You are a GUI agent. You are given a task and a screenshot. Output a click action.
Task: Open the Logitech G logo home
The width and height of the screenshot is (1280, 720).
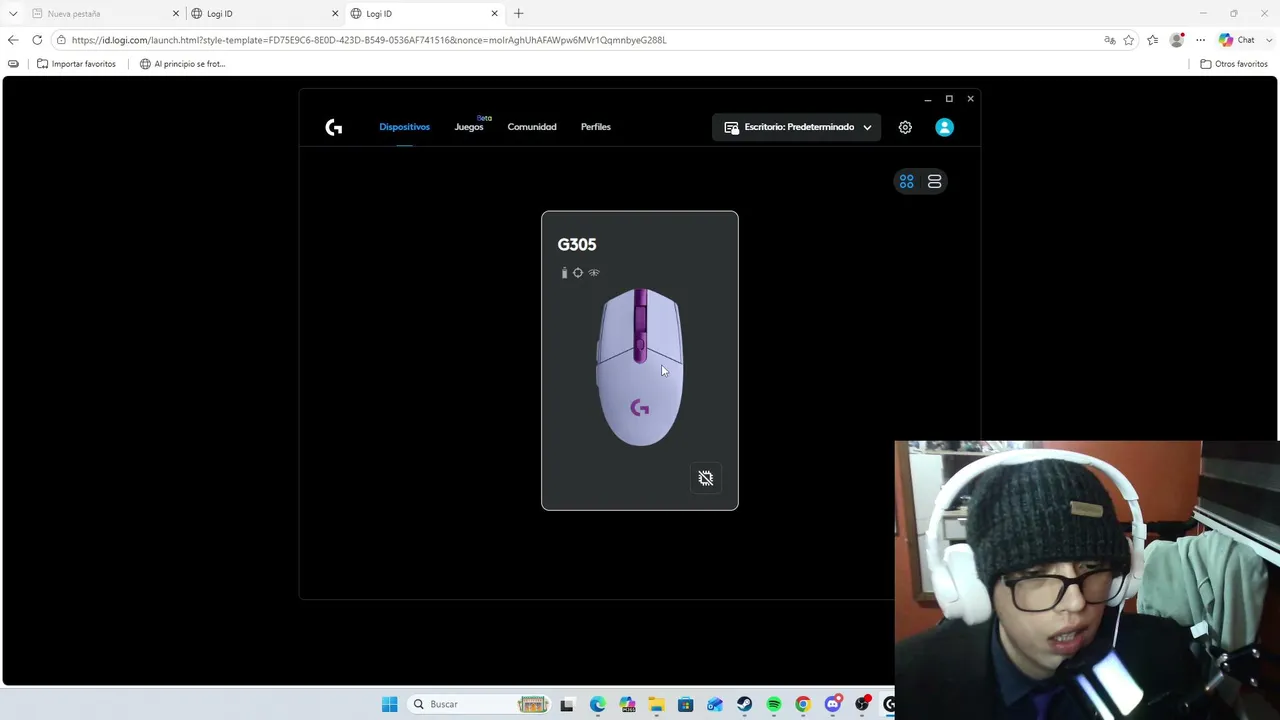click(334, 127)
